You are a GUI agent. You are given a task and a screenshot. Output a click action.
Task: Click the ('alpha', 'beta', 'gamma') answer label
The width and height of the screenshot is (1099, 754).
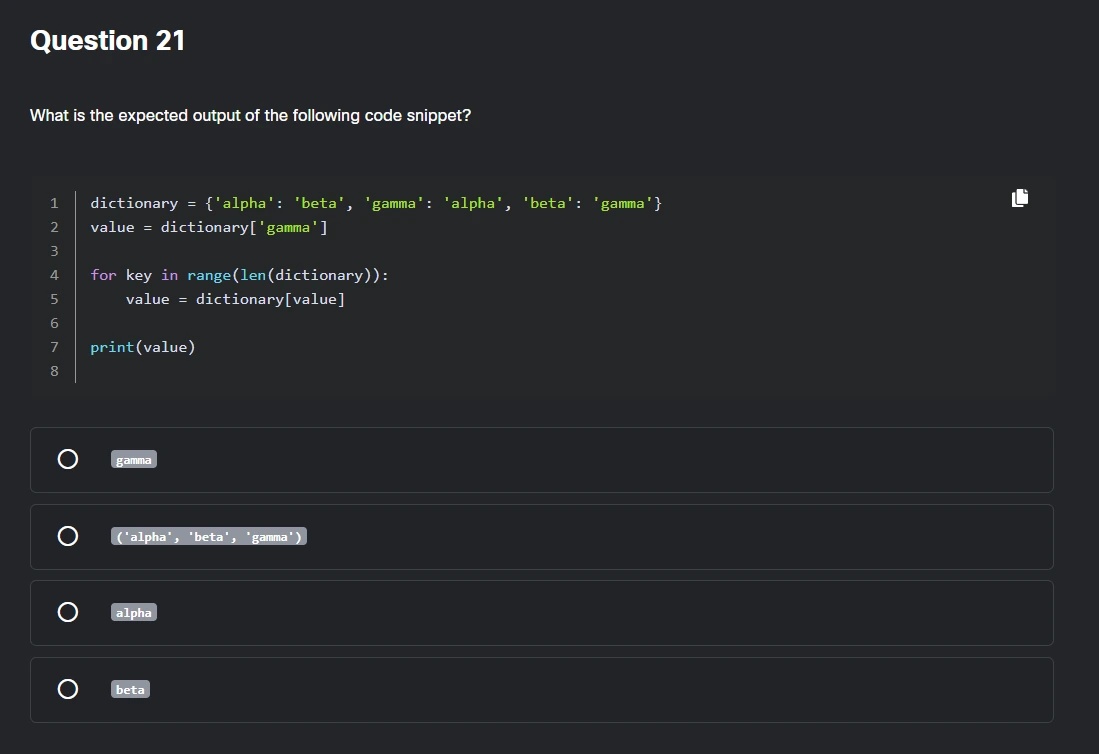(x=208, y=537)
